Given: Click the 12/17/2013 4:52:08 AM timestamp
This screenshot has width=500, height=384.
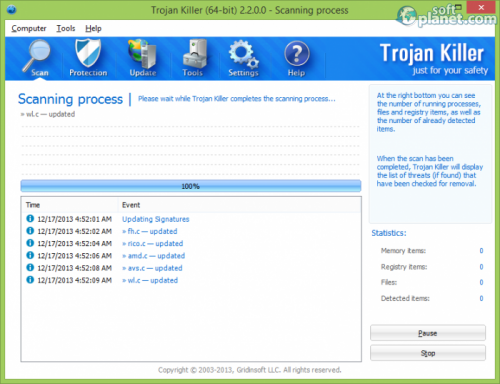Looking at the screenshot, I should coord(75,268).
